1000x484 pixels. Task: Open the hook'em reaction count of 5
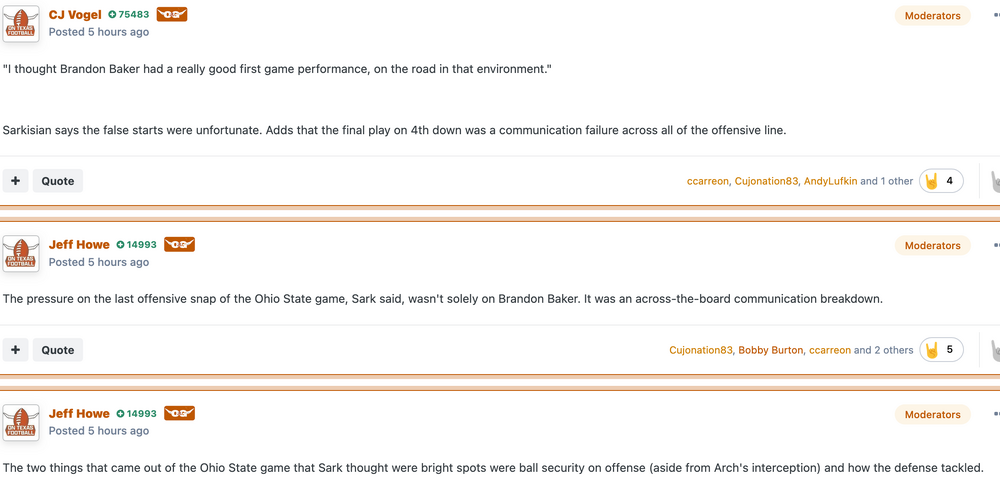click(x=941, y=350)
